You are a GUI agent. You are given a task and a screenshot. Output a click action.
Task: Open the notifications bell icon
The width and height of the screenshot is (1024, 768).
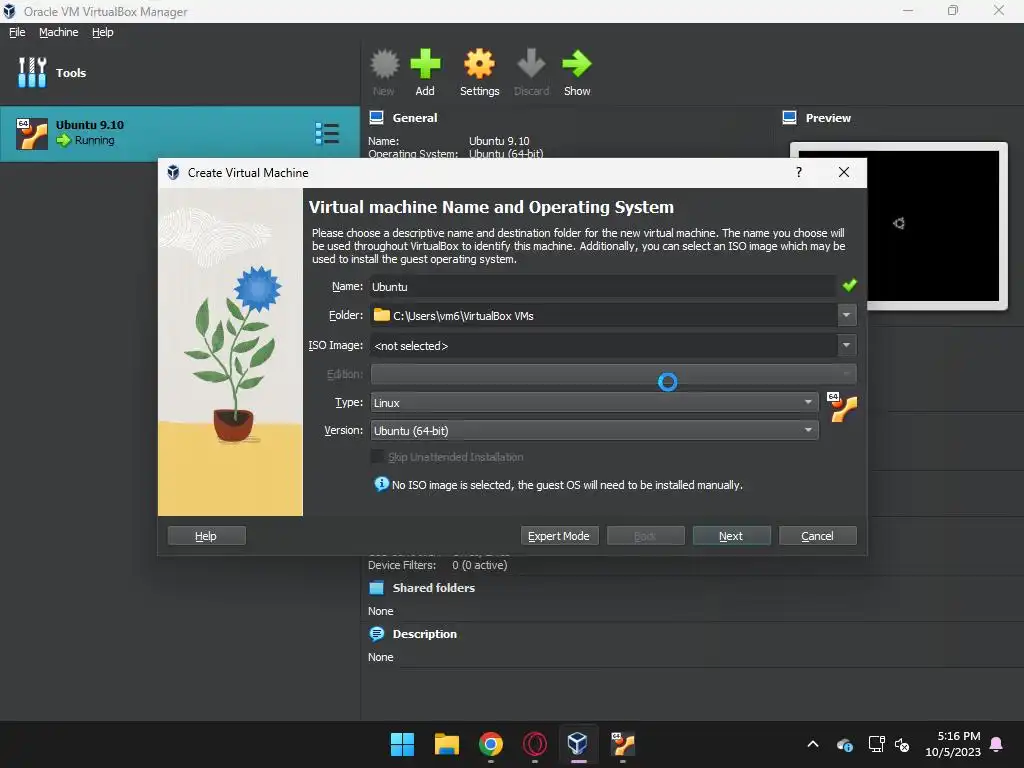[997, 744]
